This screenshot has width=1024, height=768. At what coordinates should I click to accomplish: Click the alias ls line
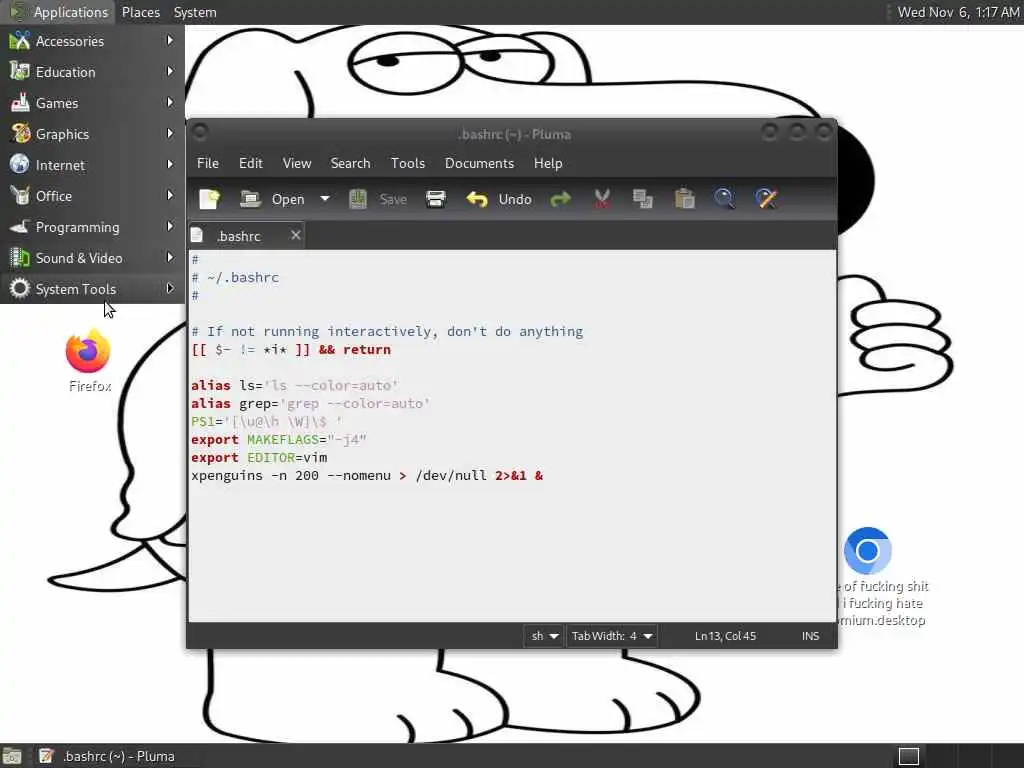295,385
